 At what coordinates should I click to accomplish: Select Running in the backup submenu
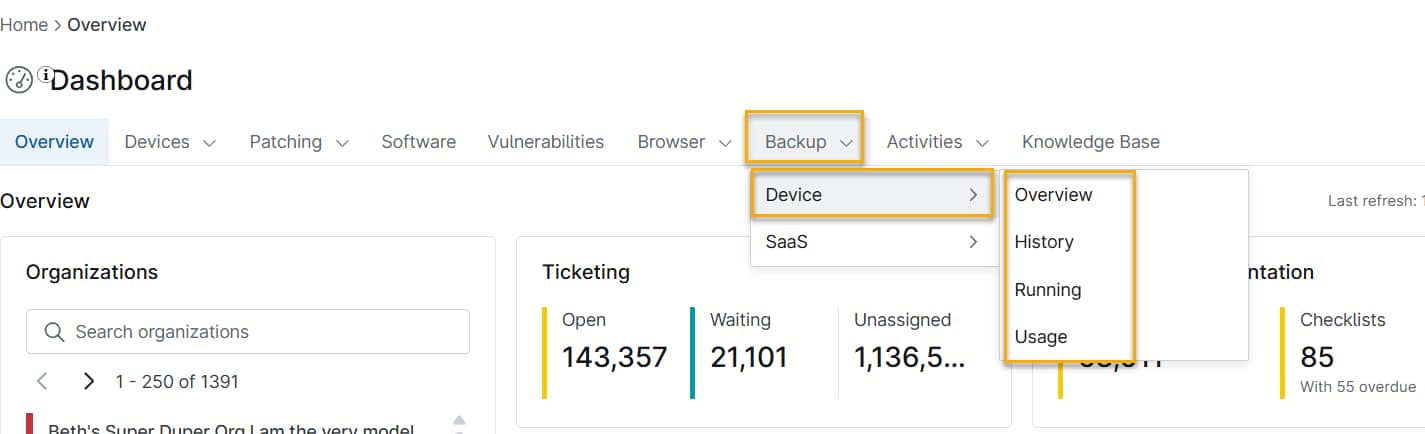(x=1047, y=290)
